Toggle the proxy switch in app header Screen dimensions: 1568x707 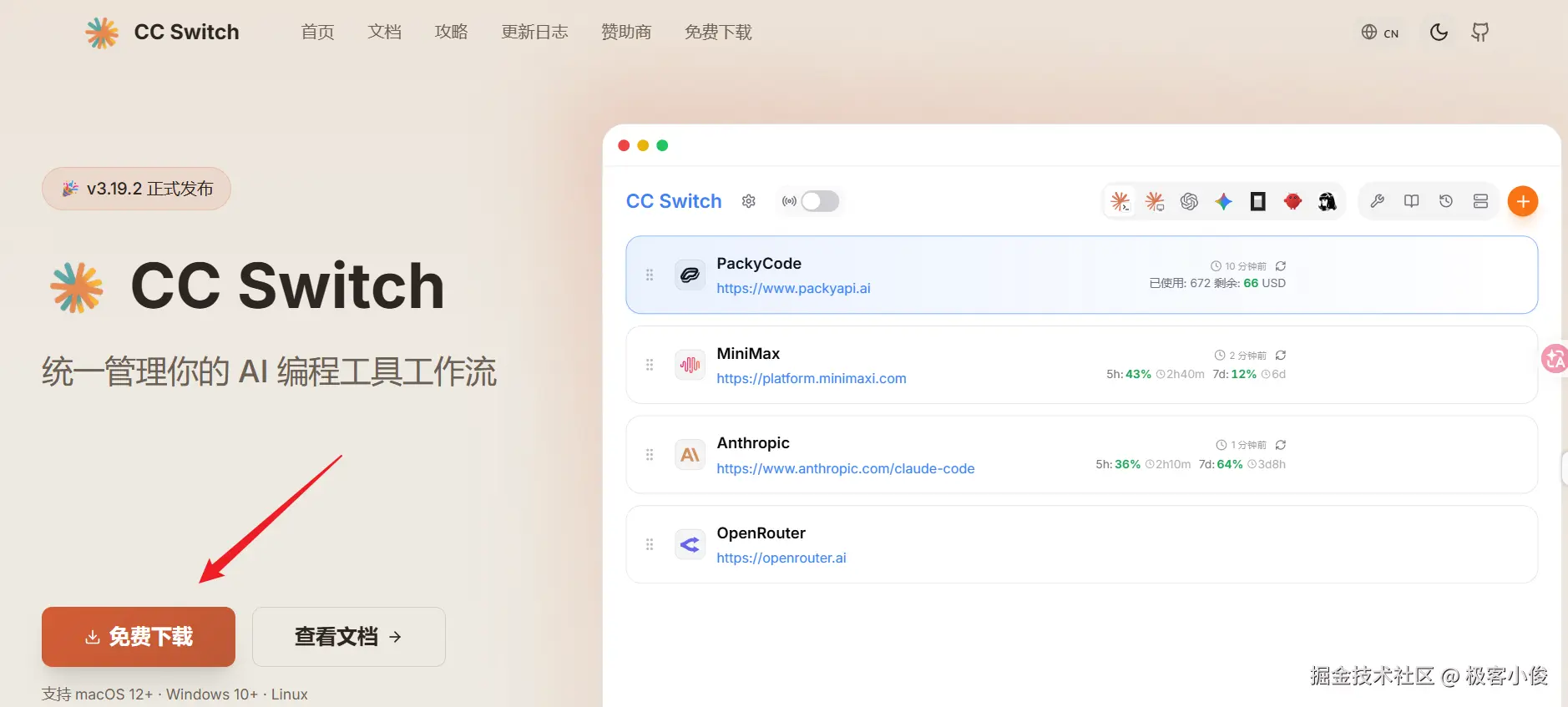tap(820, 201)
